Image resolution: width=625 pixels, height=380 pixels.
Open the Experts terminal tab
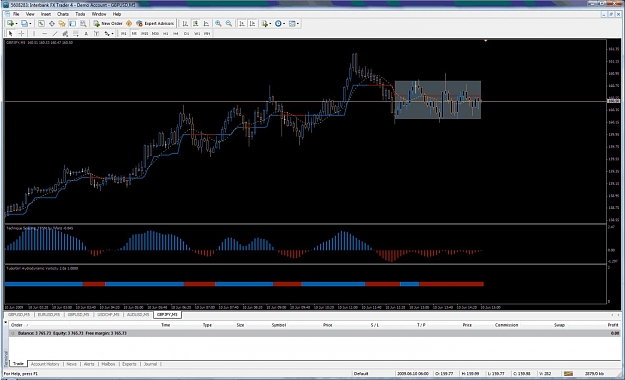[129, 364]
